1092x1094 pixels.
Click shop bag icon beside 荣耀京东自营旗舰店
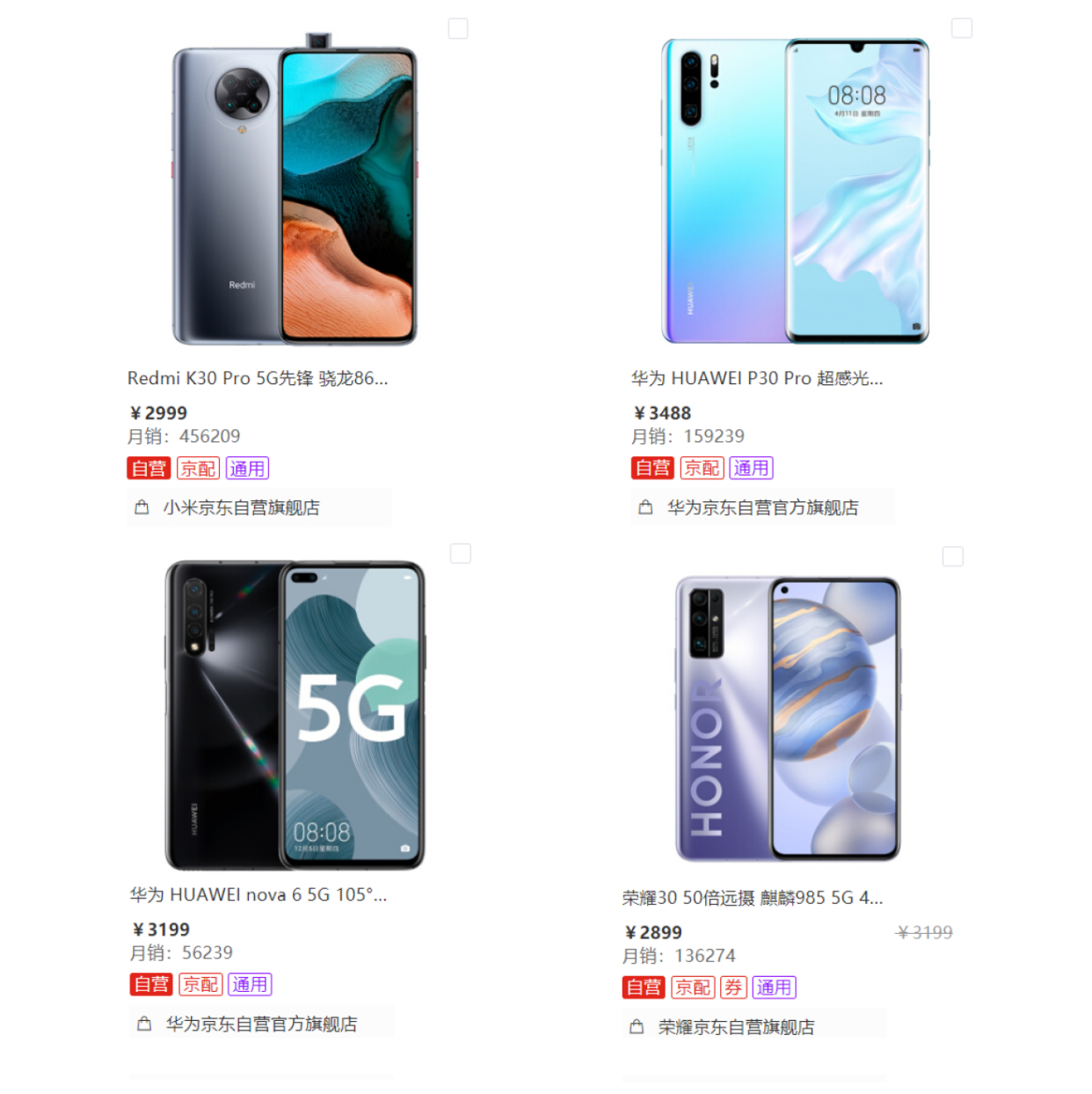pos(637,1026)
